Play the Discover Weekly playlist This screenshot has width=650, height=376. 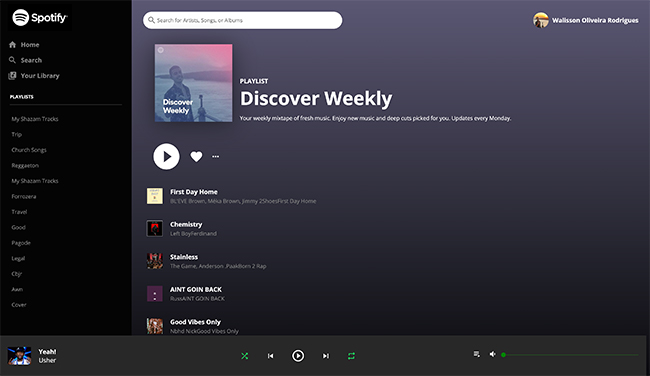tap(166, 156)
